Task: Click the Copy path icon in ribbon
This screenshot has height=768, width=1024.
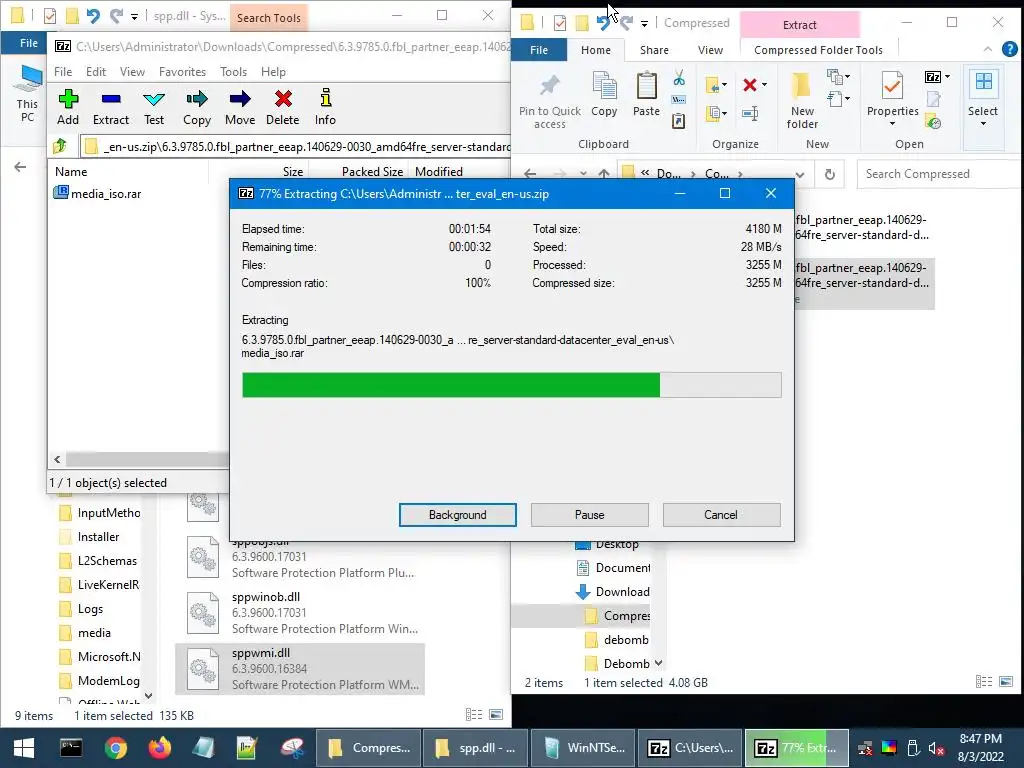Action: (679, 100)
